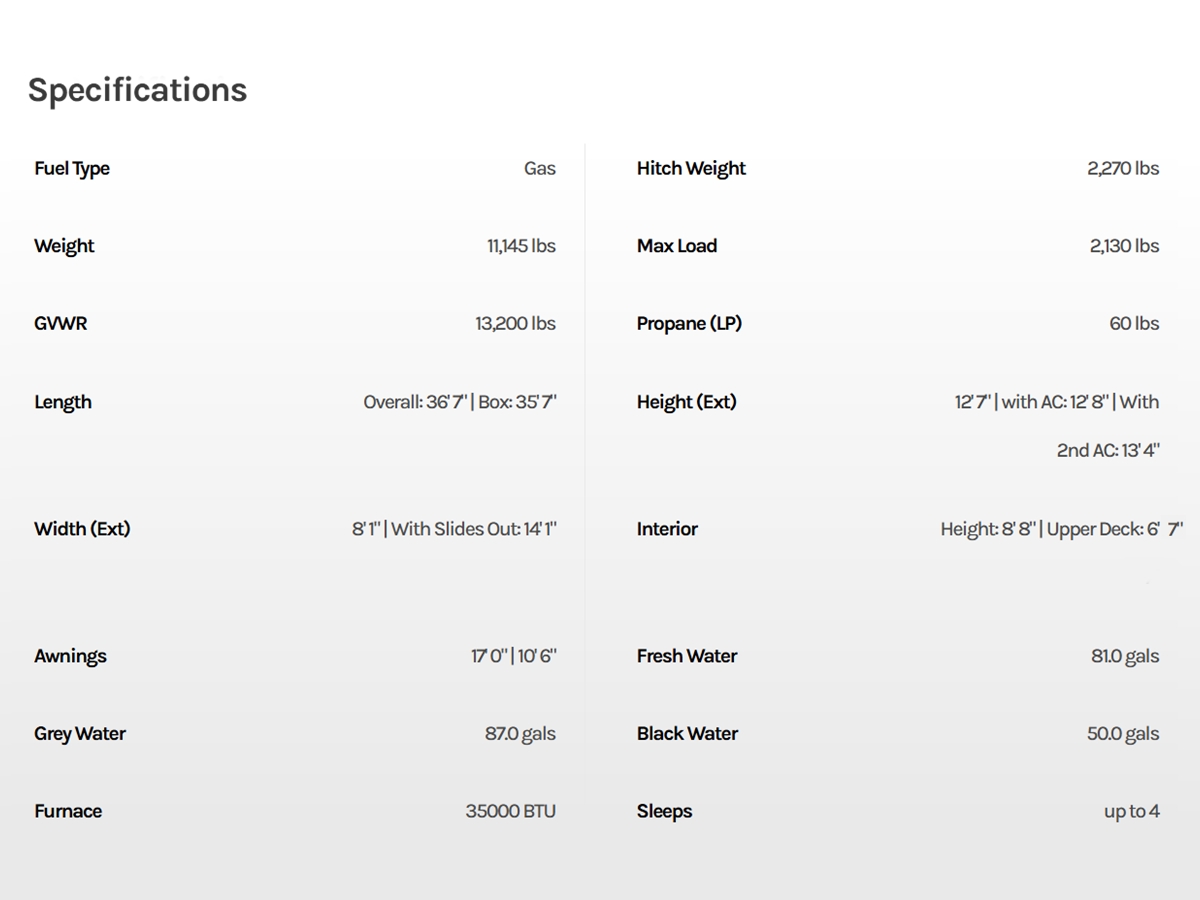Image resolution: width=1200 pixels, height=900 pixels.
Task: Click the GVWR label
Action: 60,323
